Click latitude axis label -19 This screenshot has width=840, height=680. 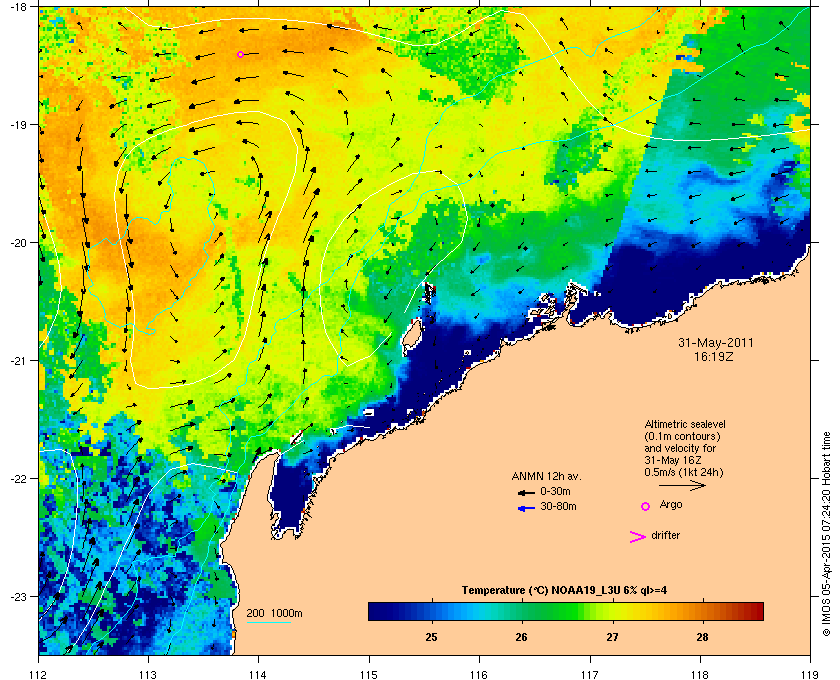[x=19, y=124]
